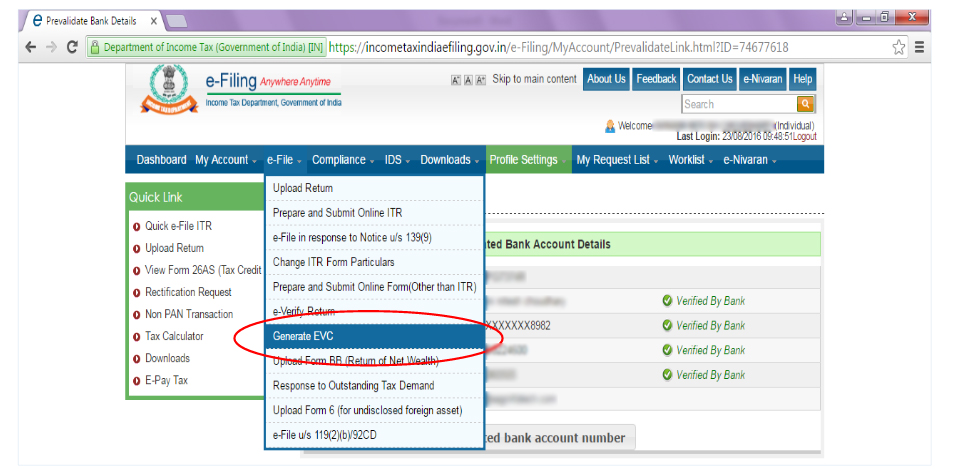This screenshot has width=960, height=469.
Task: Click the E-Pay Tax quick link
Action: pos(166,380)
